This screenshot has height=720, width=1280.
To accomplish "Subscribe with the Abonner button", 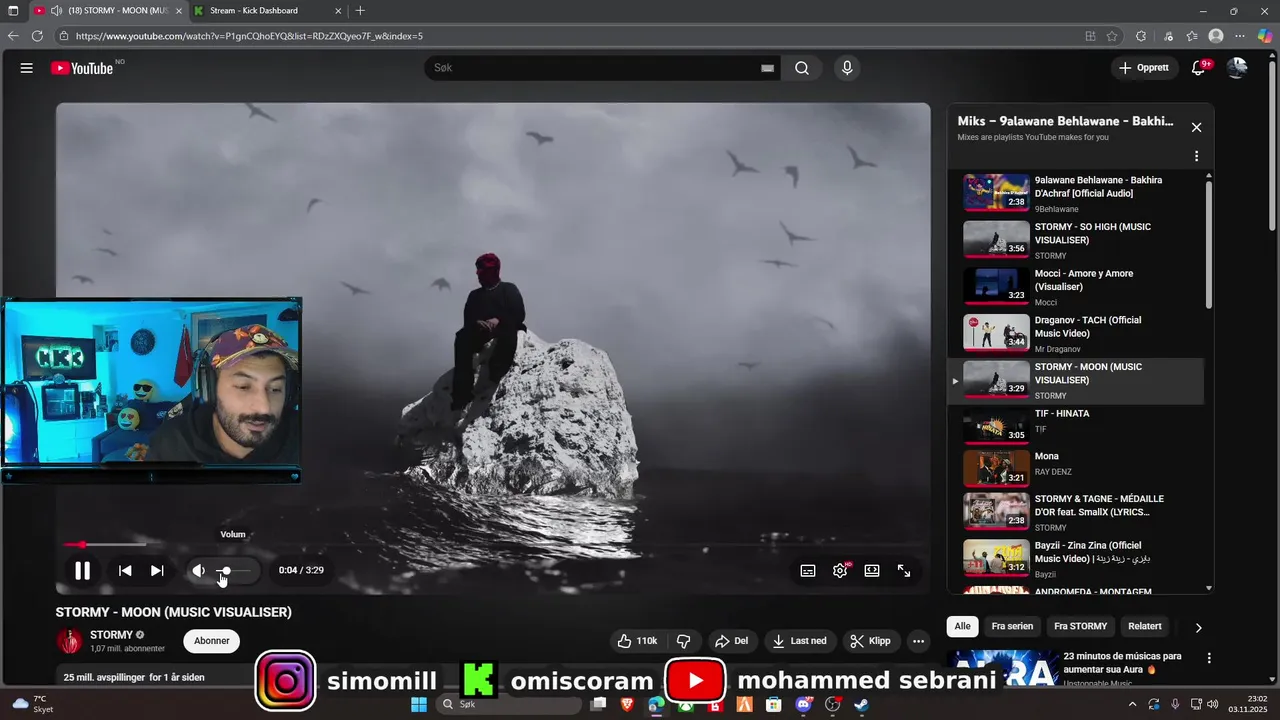I will (212, 641).
